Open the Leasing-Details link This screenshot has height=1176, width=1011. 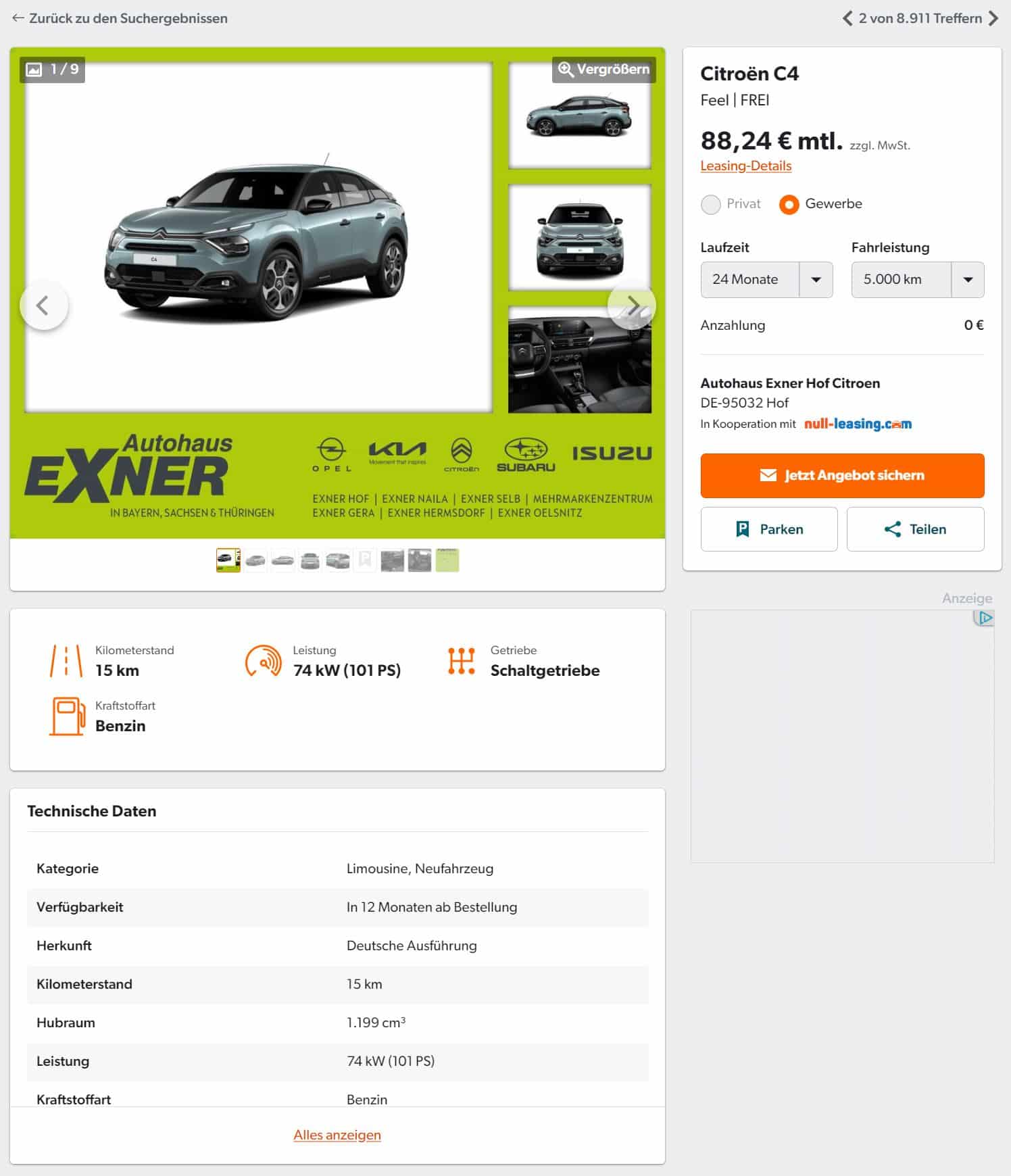(745, 166)
